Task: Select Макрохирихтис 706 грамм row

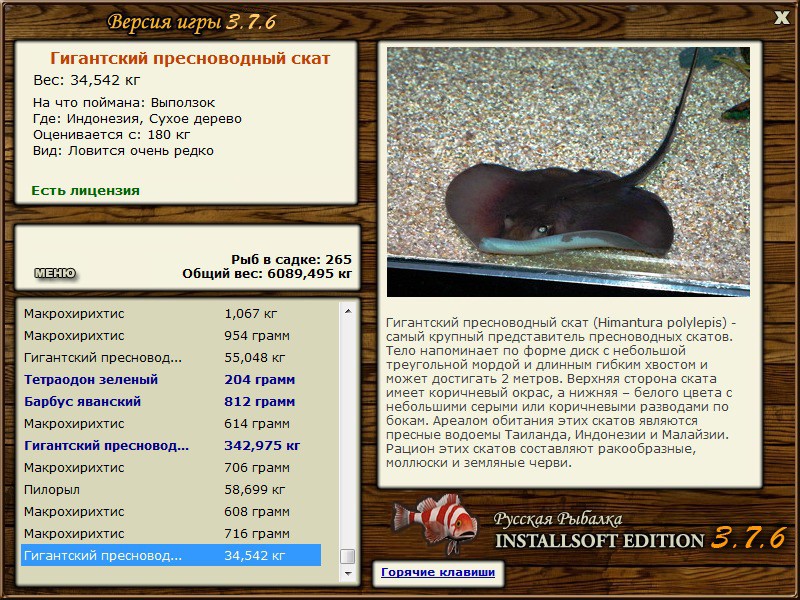Action: pyautogui.click(x=171, y=467)
